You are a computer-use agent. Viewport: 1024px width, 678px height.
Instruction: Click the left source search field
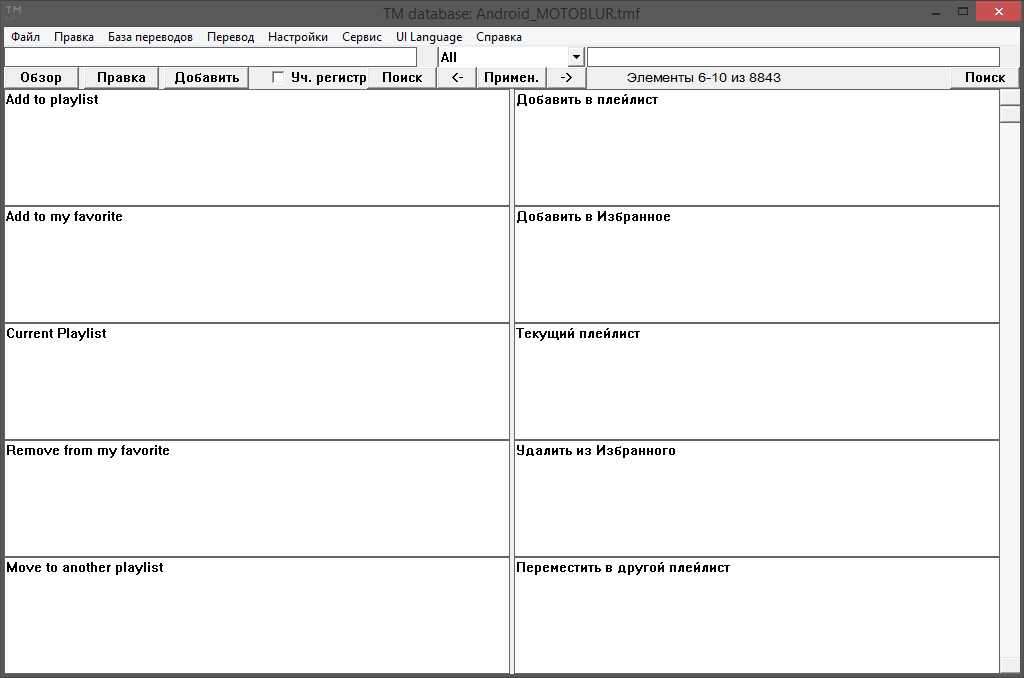pyautogui.click(x=210, y=57)
